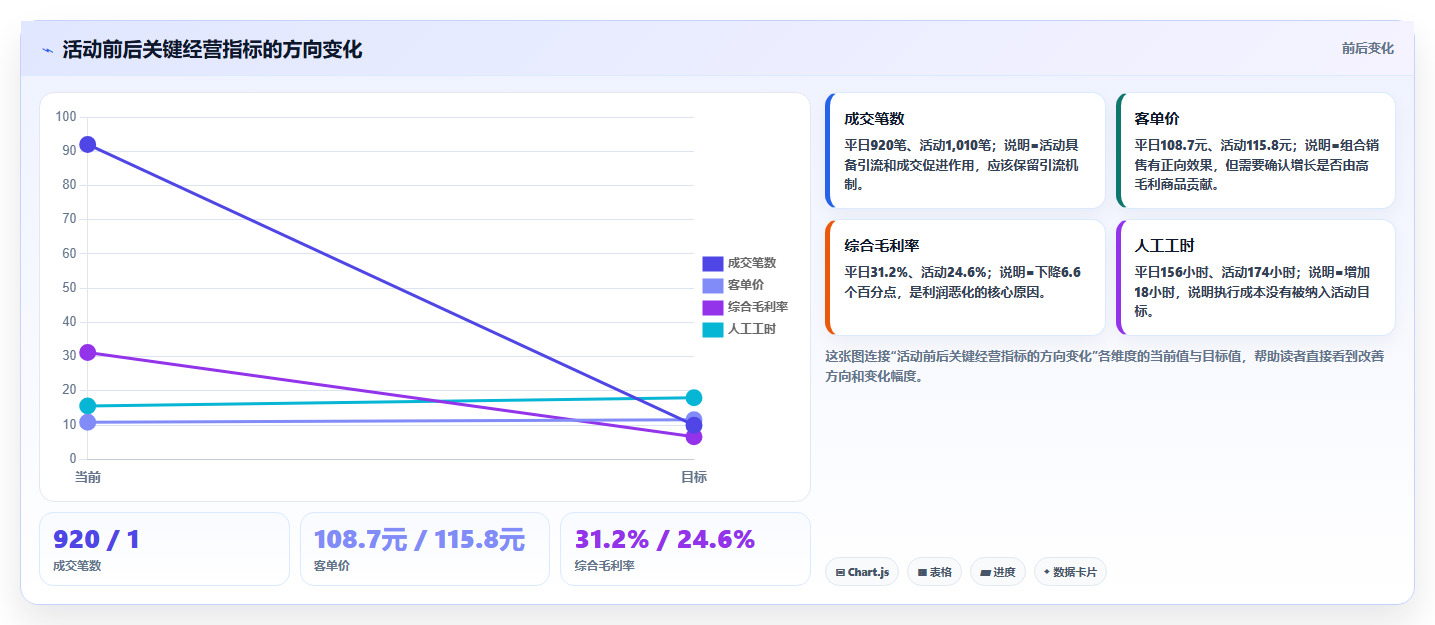This screenshot has height=625, width=1435.
Task: Click the trend icon beside the header title
Action: click(x=47, y=50)
